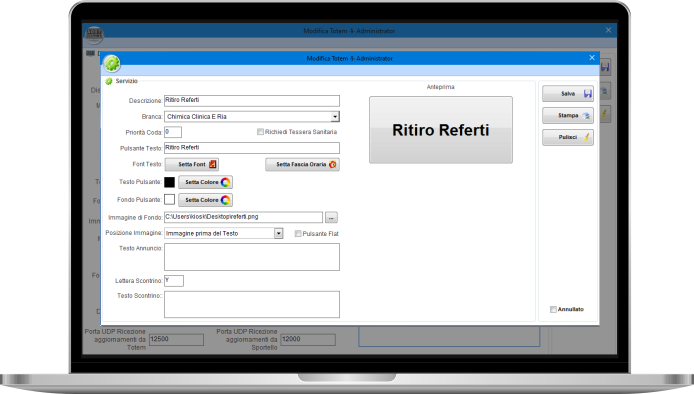694x394 pixels.
Task: Click the Lettera Scontrino input field
Action: tap(174, 281)
